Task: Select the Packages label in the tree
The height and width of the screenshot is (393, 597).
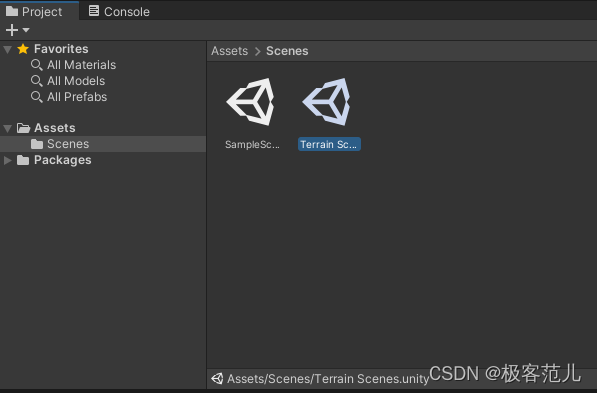Action: coord(62,160)
